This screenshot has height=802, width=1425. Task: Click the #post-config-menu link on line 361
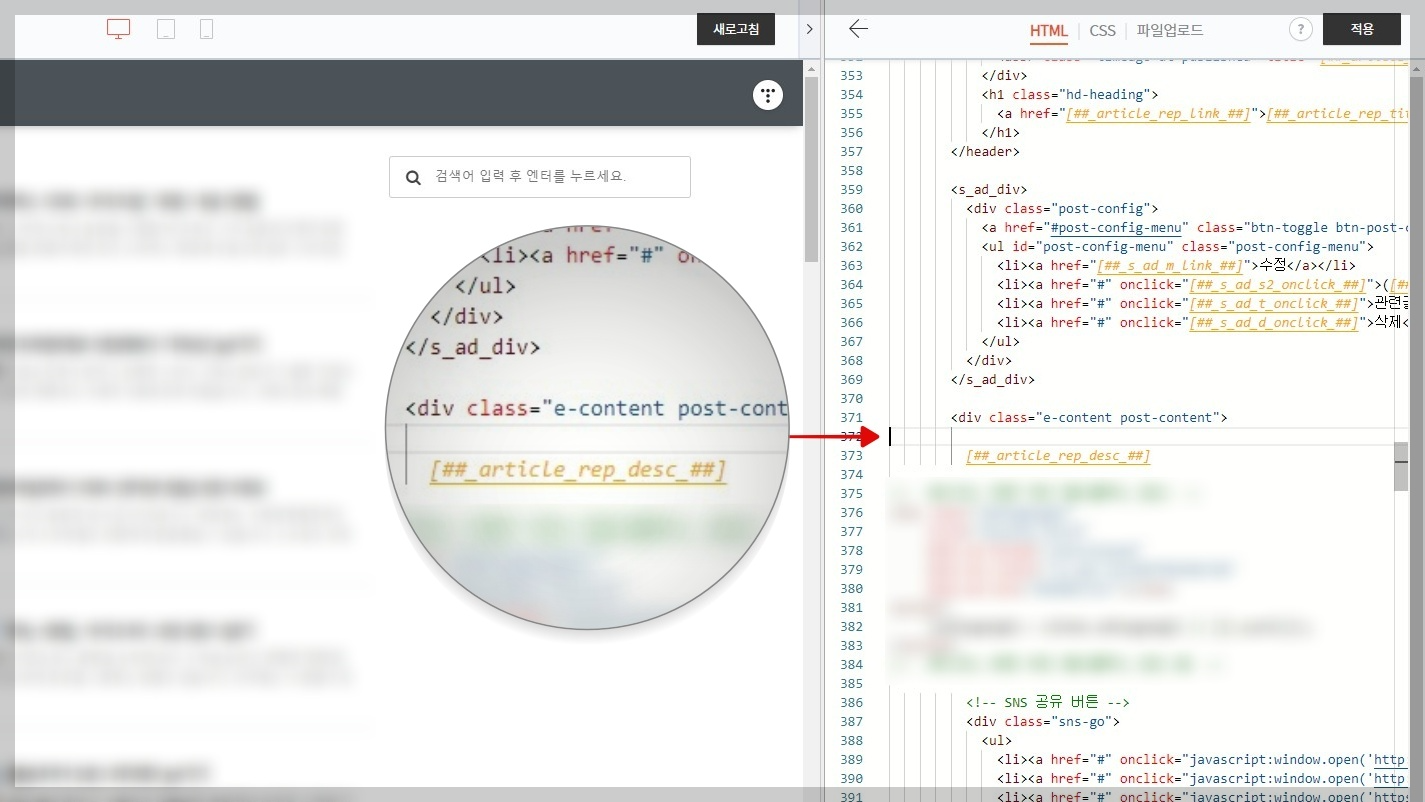[1117, 227]
